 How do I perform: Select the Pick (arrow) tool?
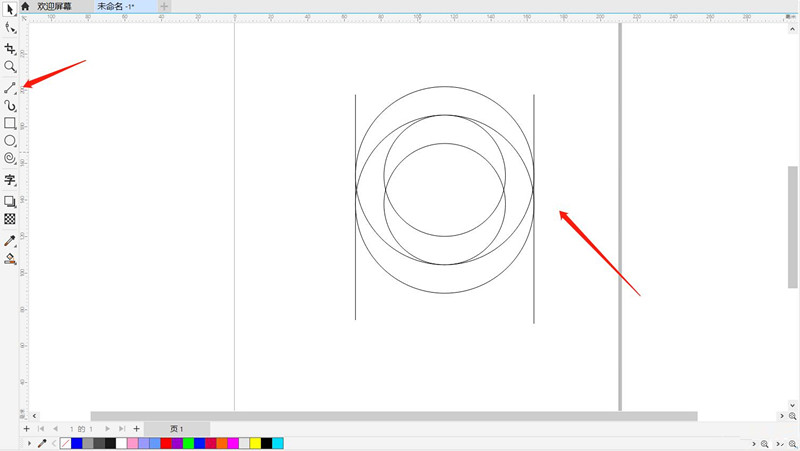tap(10, 11)
